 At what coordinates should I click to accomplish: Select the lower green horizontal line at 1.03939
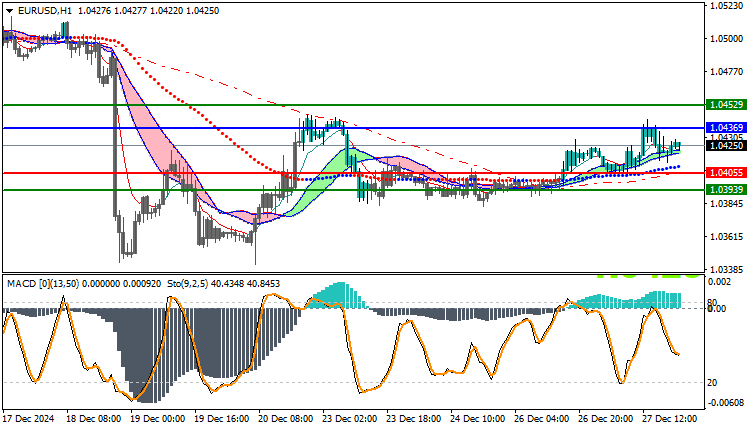[353, 190]
